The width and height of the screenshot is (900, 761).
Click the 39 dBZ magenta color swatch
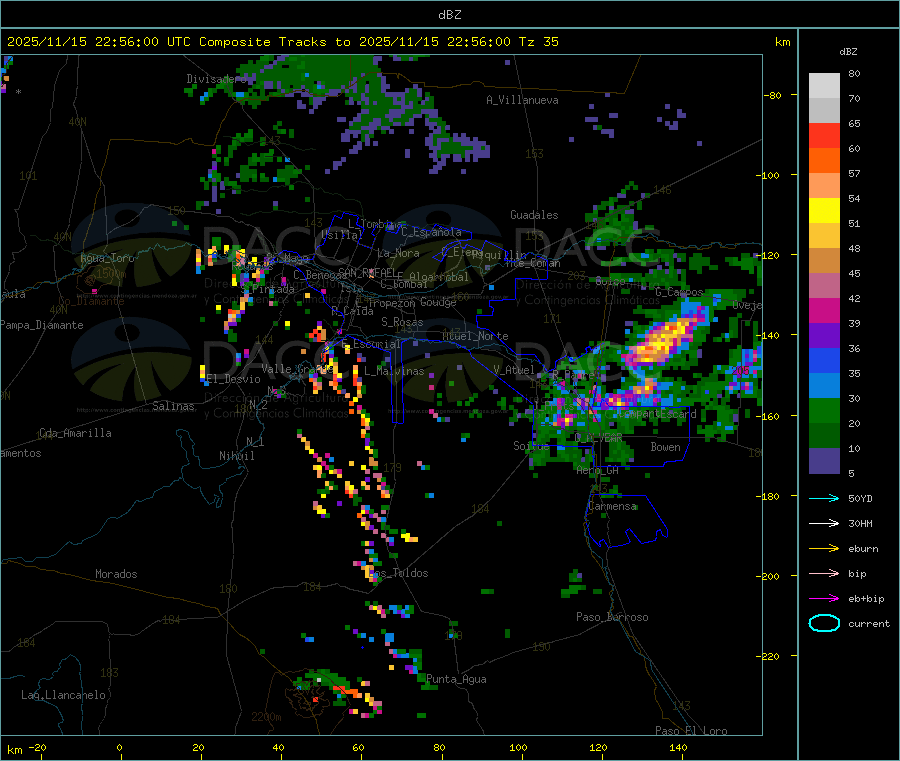click(824, 310)
